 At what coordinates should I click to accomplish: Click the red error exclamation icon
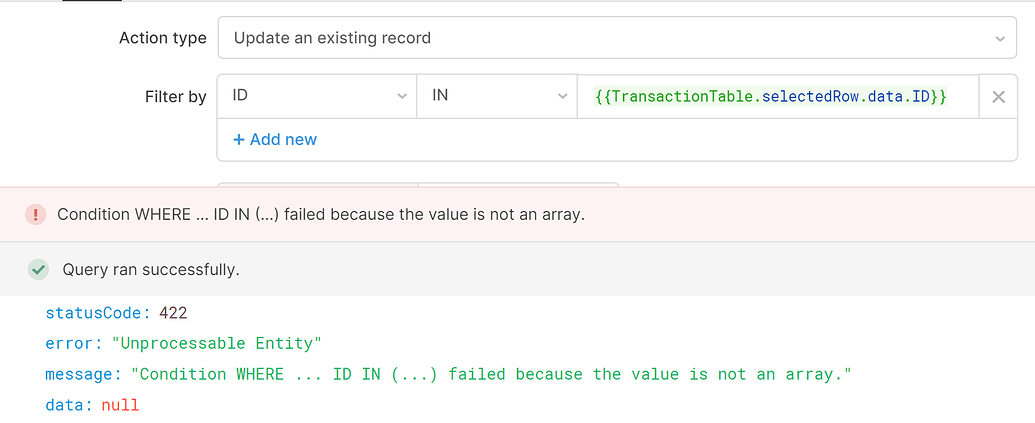coord(35,214)
